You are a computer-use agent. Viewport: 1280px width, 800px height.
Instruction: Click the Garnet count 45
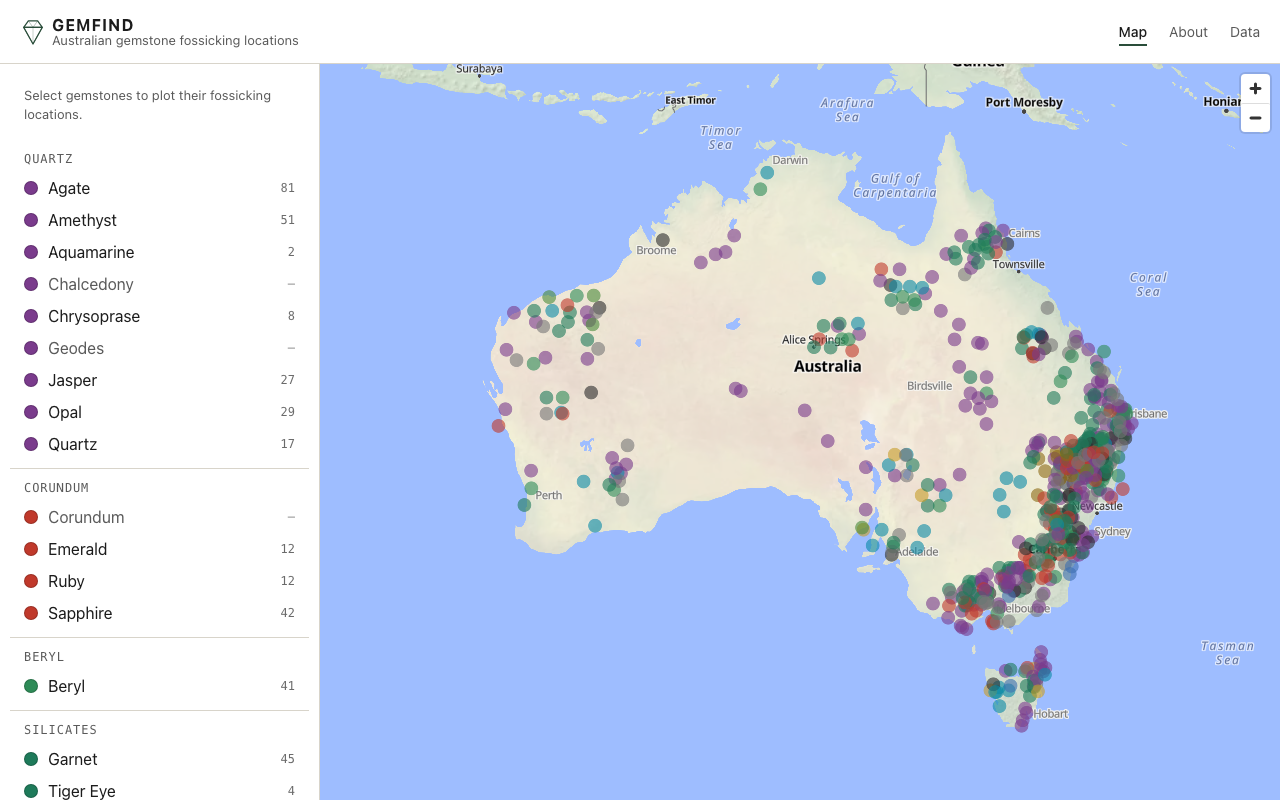pyautogui.click(x=288, y=759)
